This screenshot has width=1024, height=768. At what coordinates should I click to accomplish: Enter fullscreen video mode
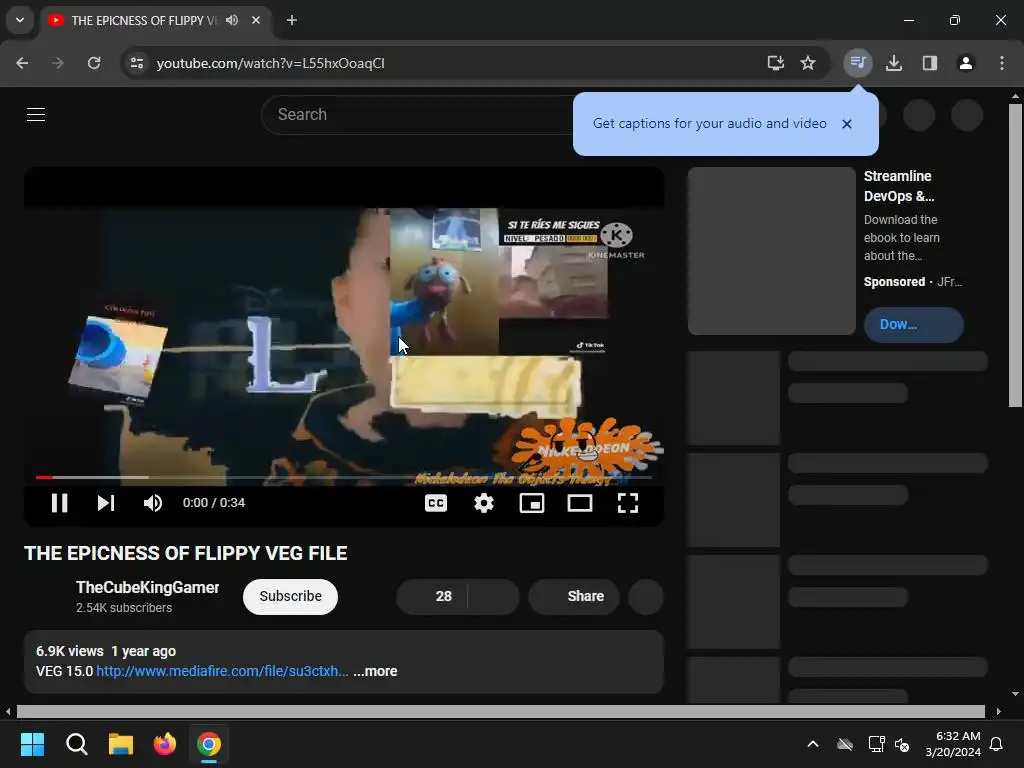point(628,503)
